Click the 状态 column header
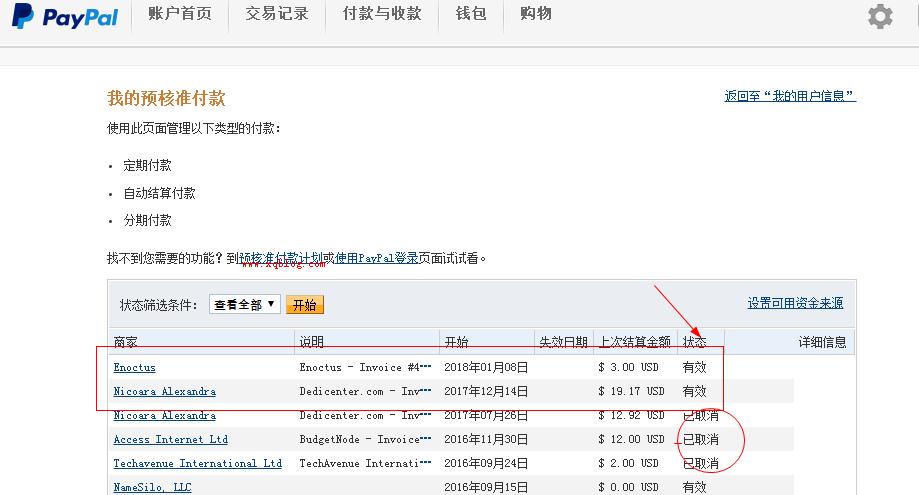Image resolution: width=919 pixels, height=495 pixels. point(695,342)
